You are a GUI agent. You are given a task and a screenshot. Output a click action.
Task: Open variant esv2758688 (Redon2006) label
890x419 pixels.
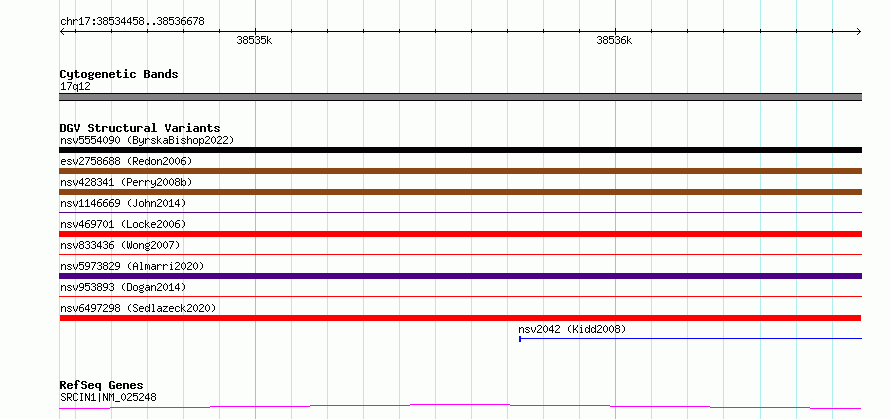tap(126, 161)
